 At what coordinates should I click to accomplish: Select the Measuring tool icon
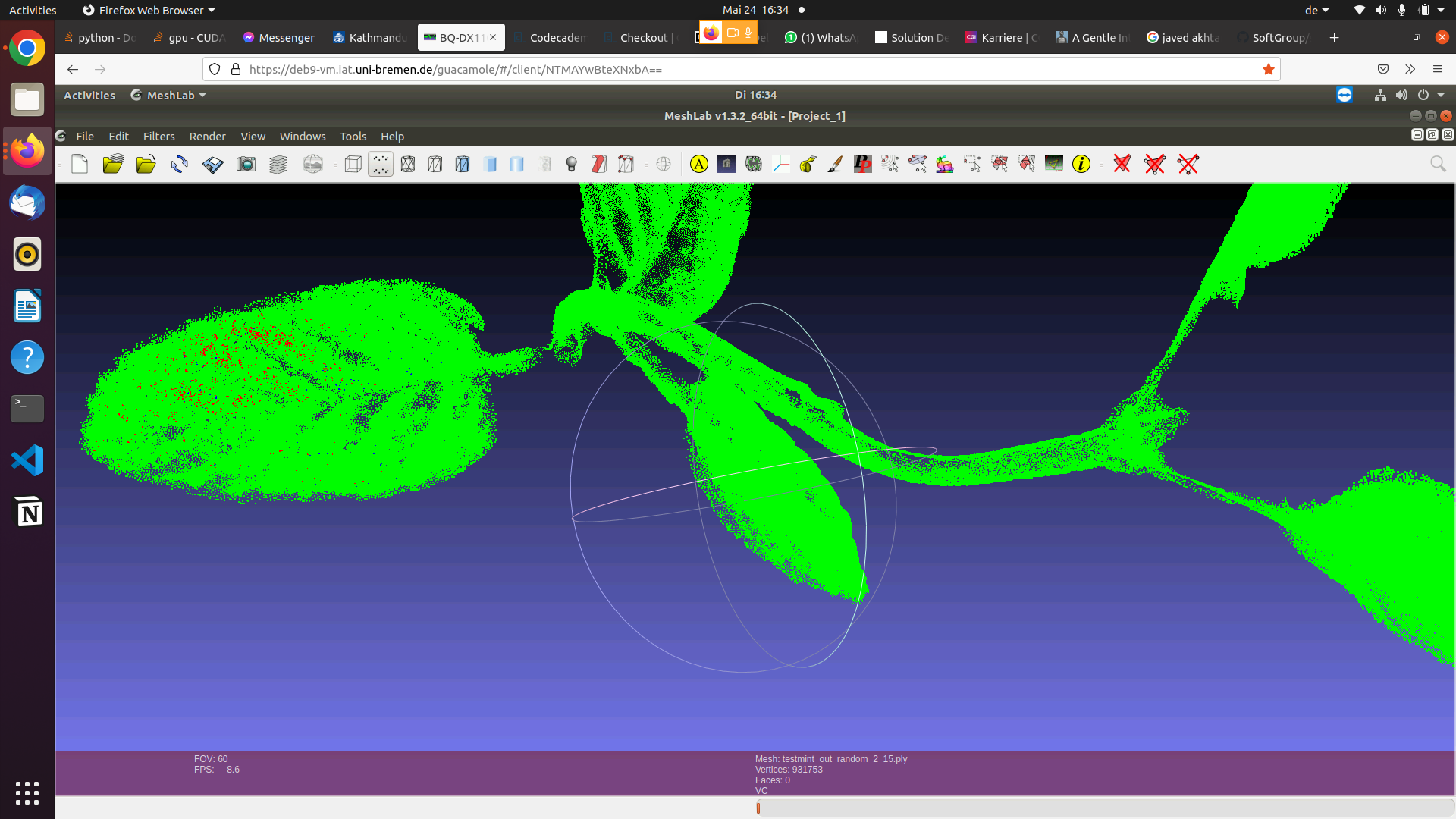(x=808, y=164)
